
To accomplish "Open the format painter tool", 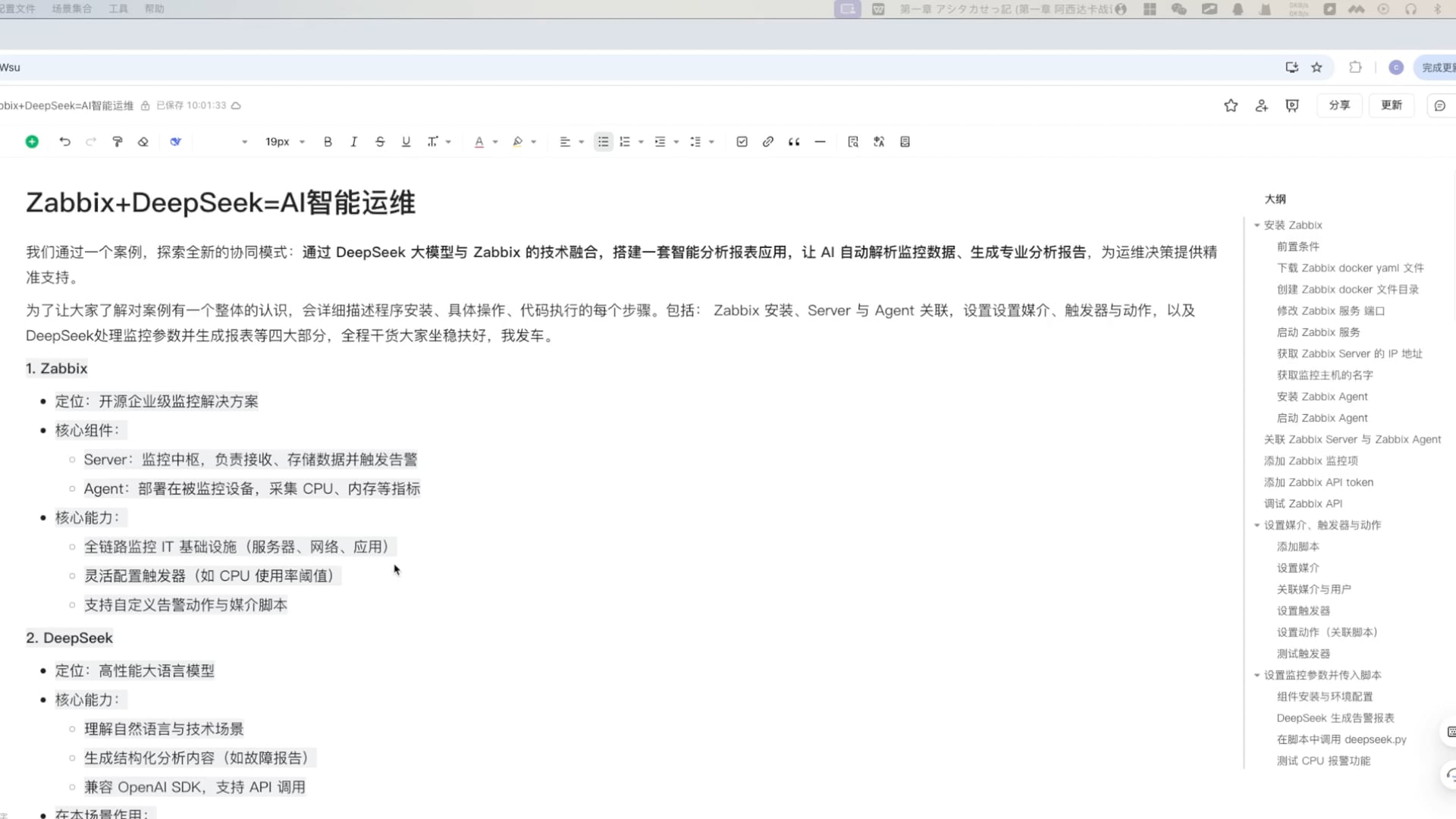I will (x=118, y=141).
